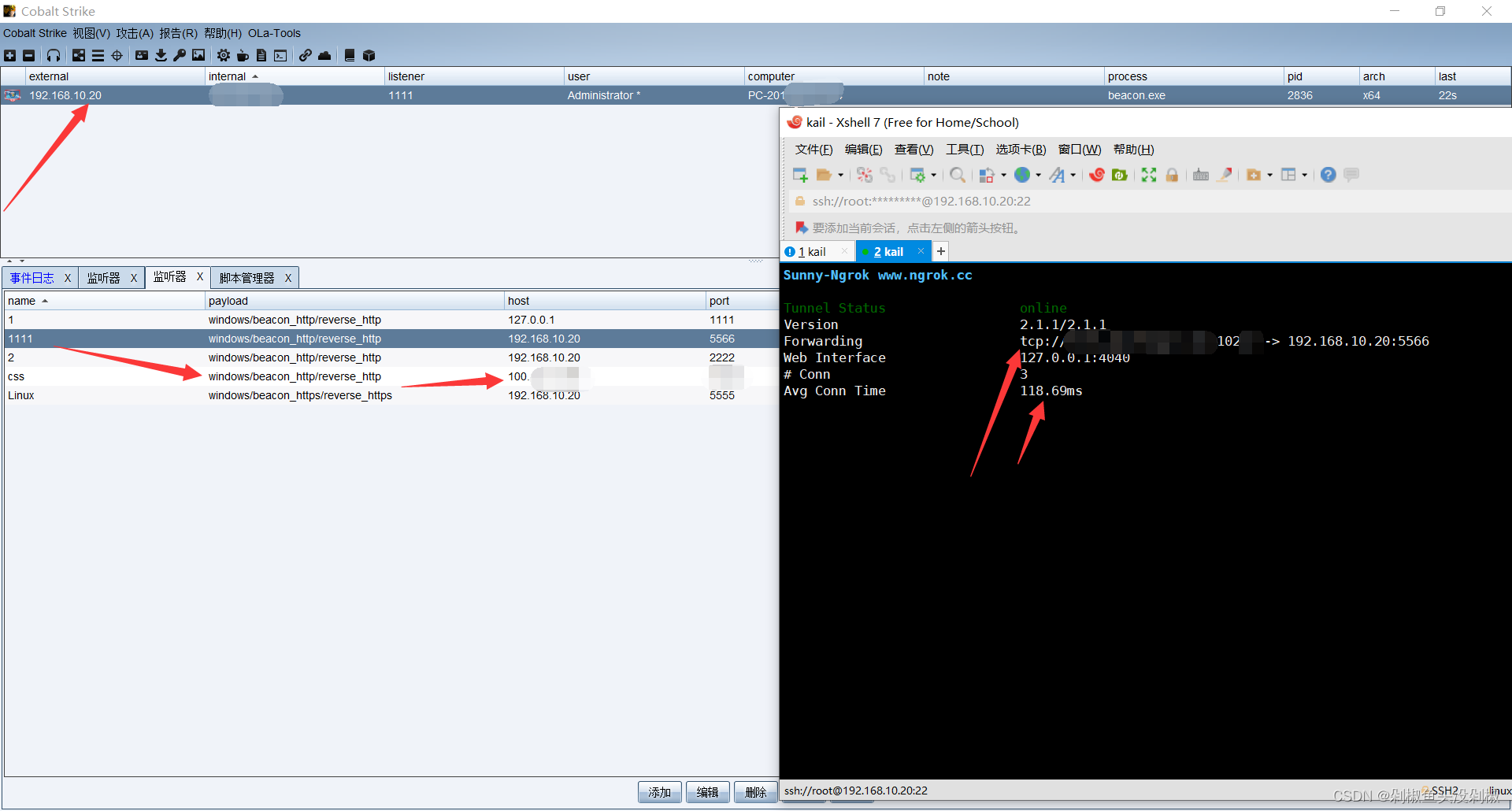Select the listener row named Linux
Screen dimensions: 1512x811
click(391, 395)
